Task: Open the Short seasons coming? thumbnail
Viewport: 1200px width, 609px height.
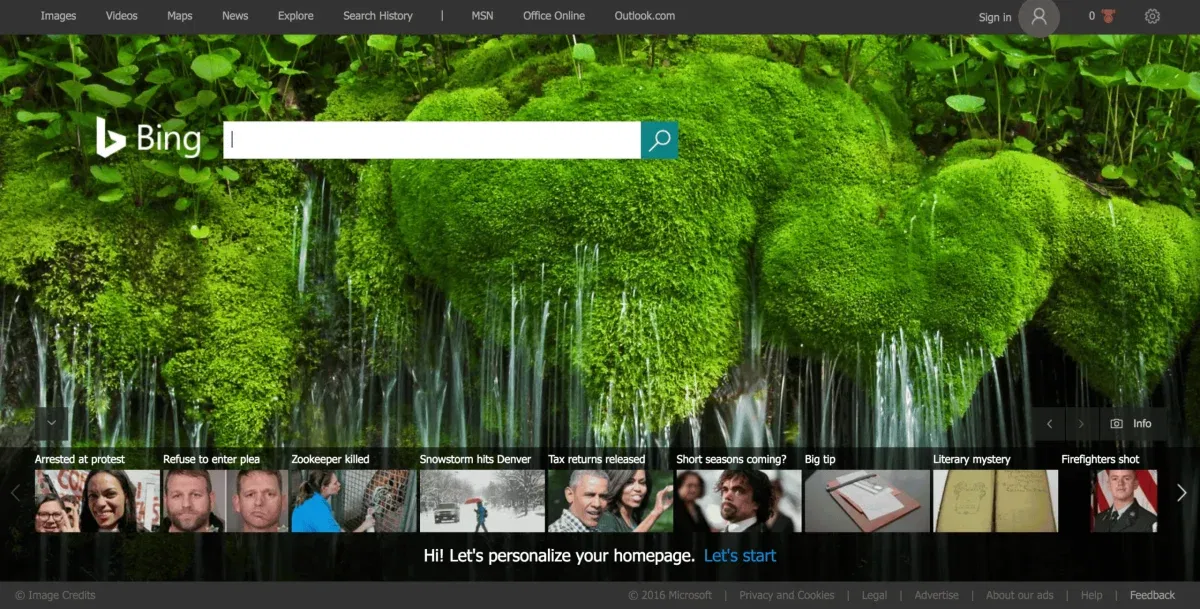Action: pos(738,501)
